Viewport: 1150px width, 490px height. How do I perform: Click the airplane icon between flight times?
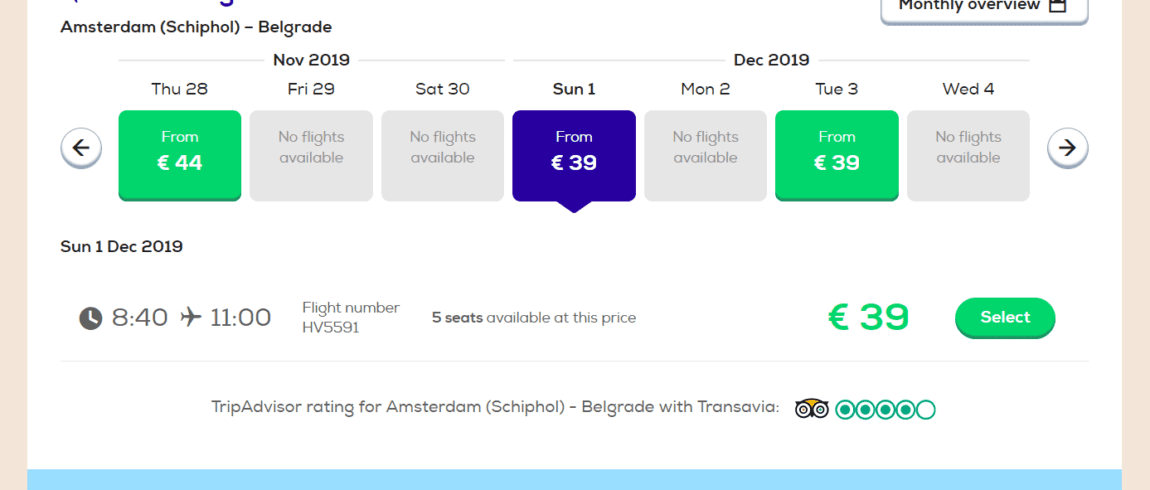[190, 318]
